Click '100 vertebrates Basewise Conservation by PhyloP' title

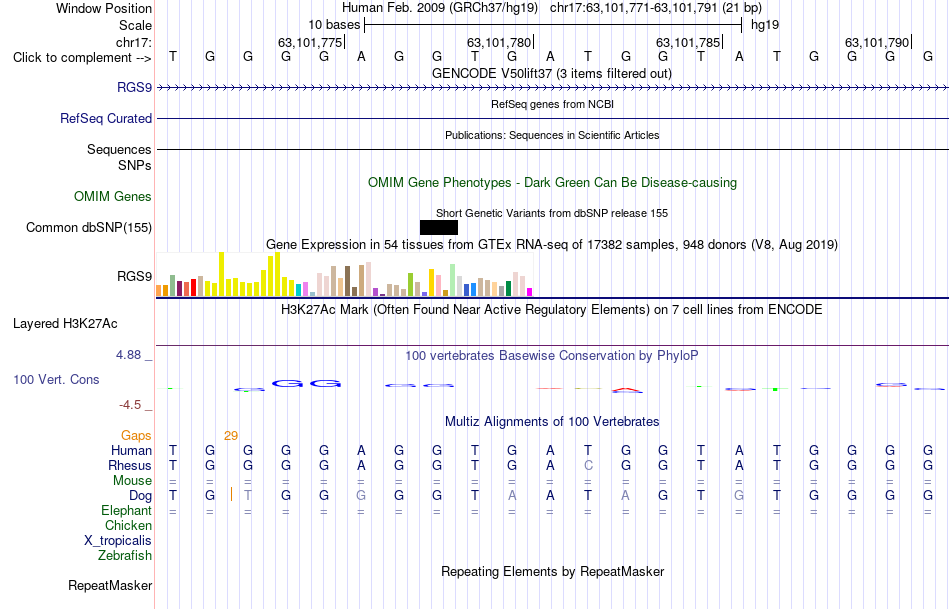pyautogui.click(x=552, y=356)
